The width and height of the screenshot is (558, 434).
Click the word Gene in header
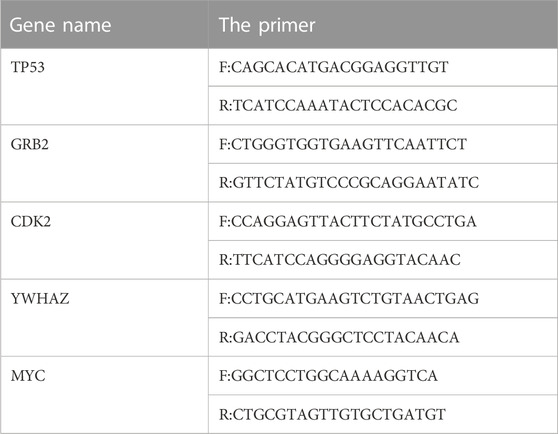coord(30,25)
